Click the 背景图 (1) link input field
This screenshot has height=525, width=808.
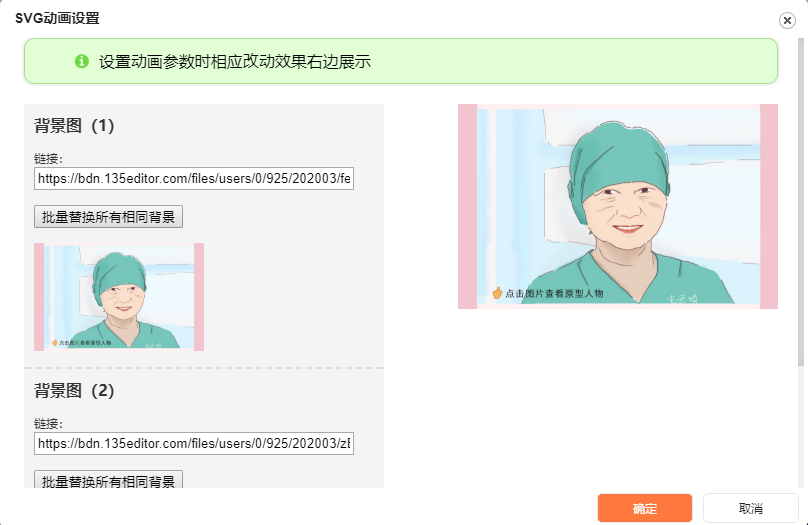(194, 178)
